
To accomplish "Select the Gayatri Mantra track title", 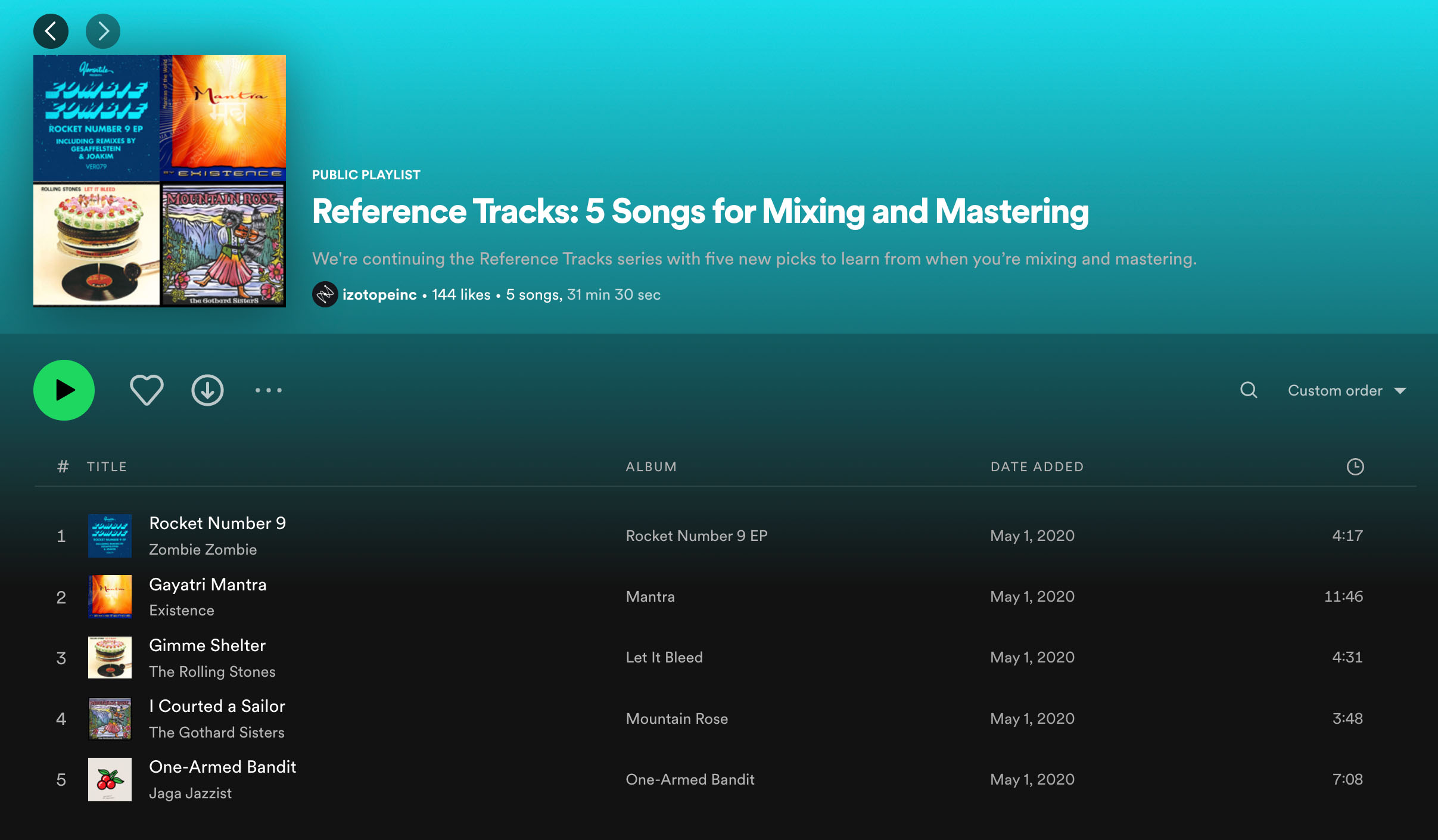I will (x=208, y=584).
